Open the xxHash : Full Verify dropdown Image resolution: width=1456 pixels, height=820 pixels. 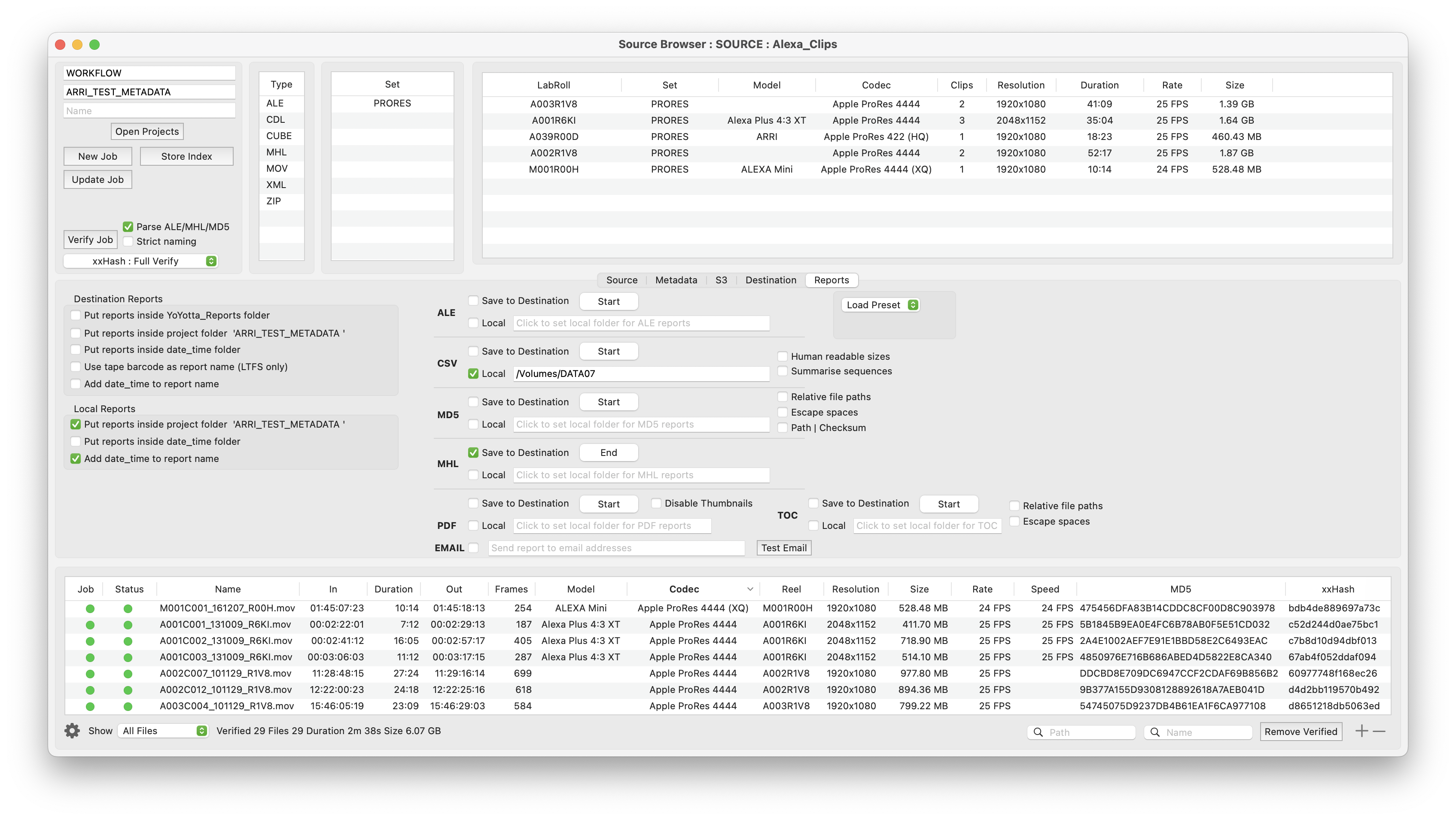point(140,261)
